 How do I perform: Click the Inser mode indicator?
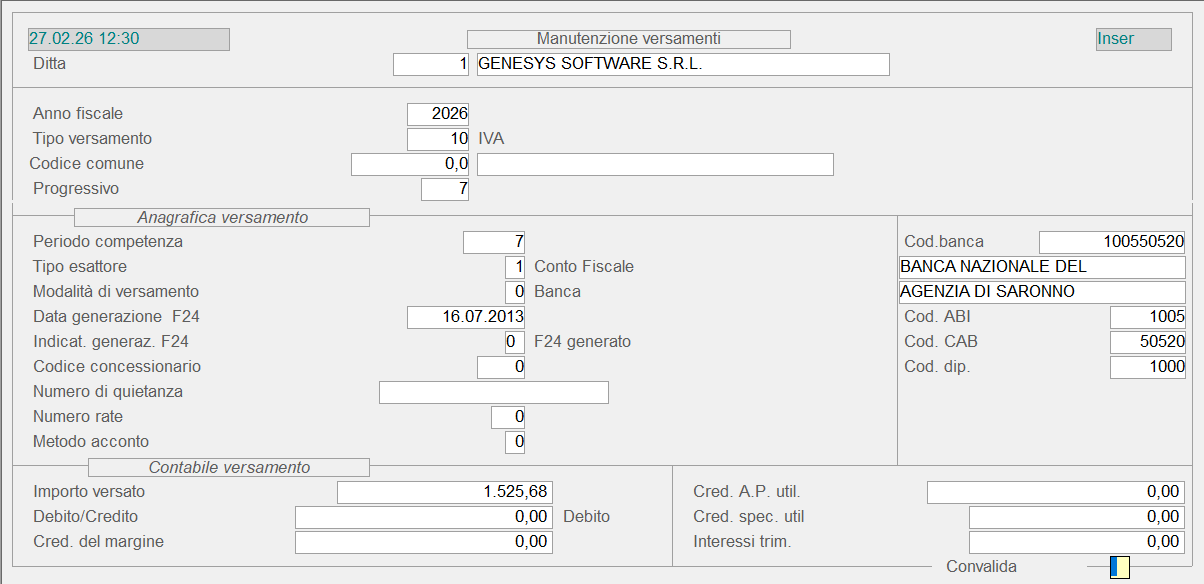[1133, 39]
